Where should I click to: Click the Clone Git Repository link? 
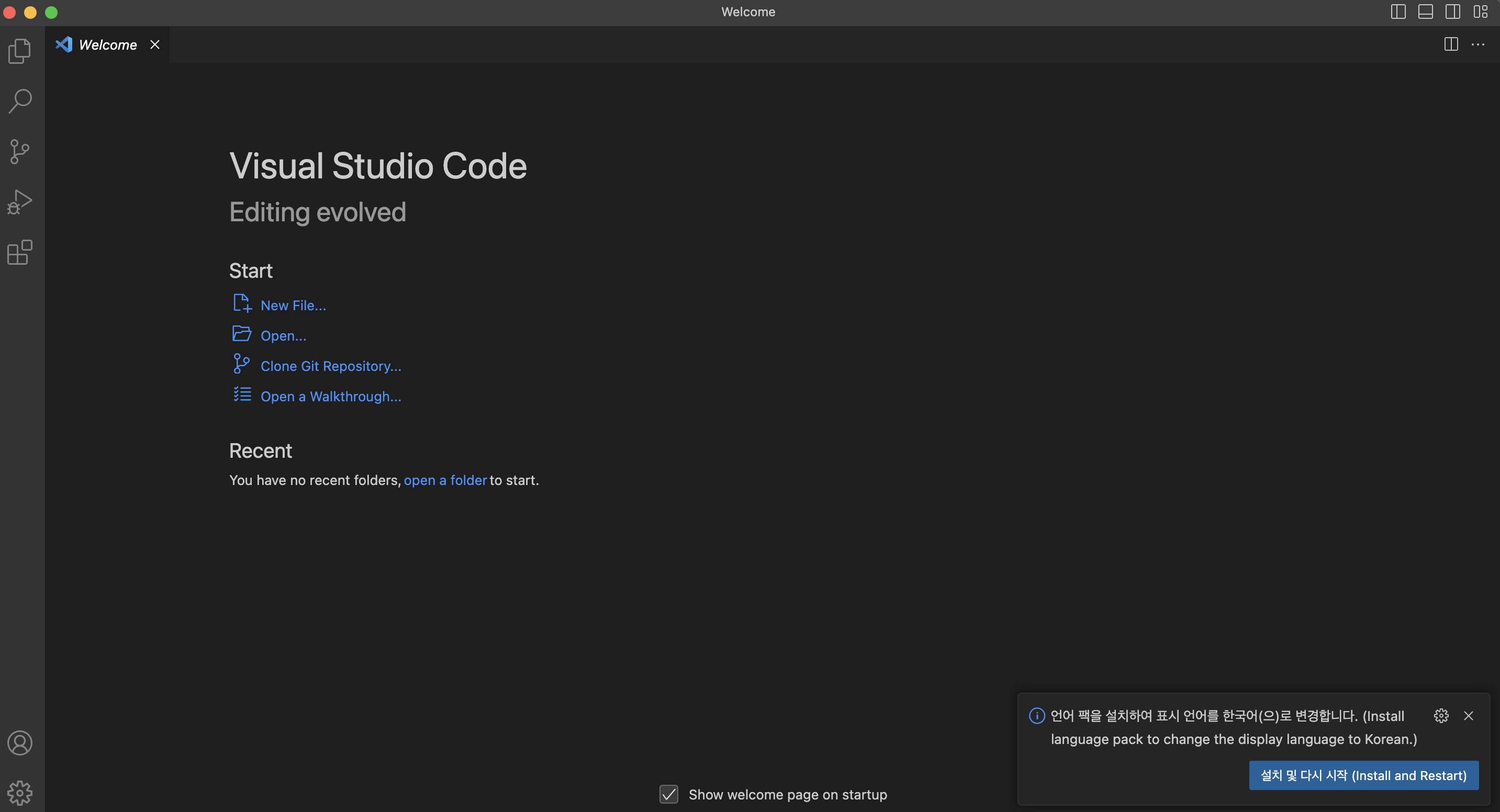tap(331, 366)
